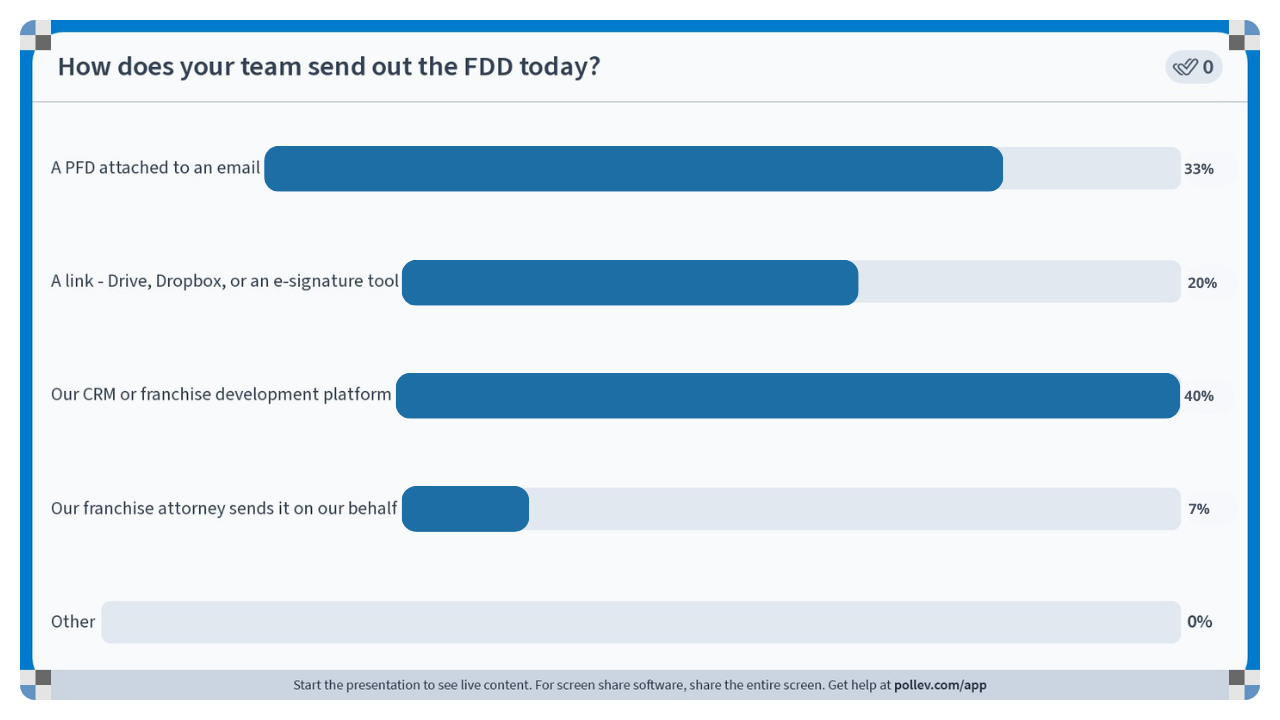Click the empty bar next to Other
Screen dimensions: 1280x720
pyautogui.click(x=641, y=622)
